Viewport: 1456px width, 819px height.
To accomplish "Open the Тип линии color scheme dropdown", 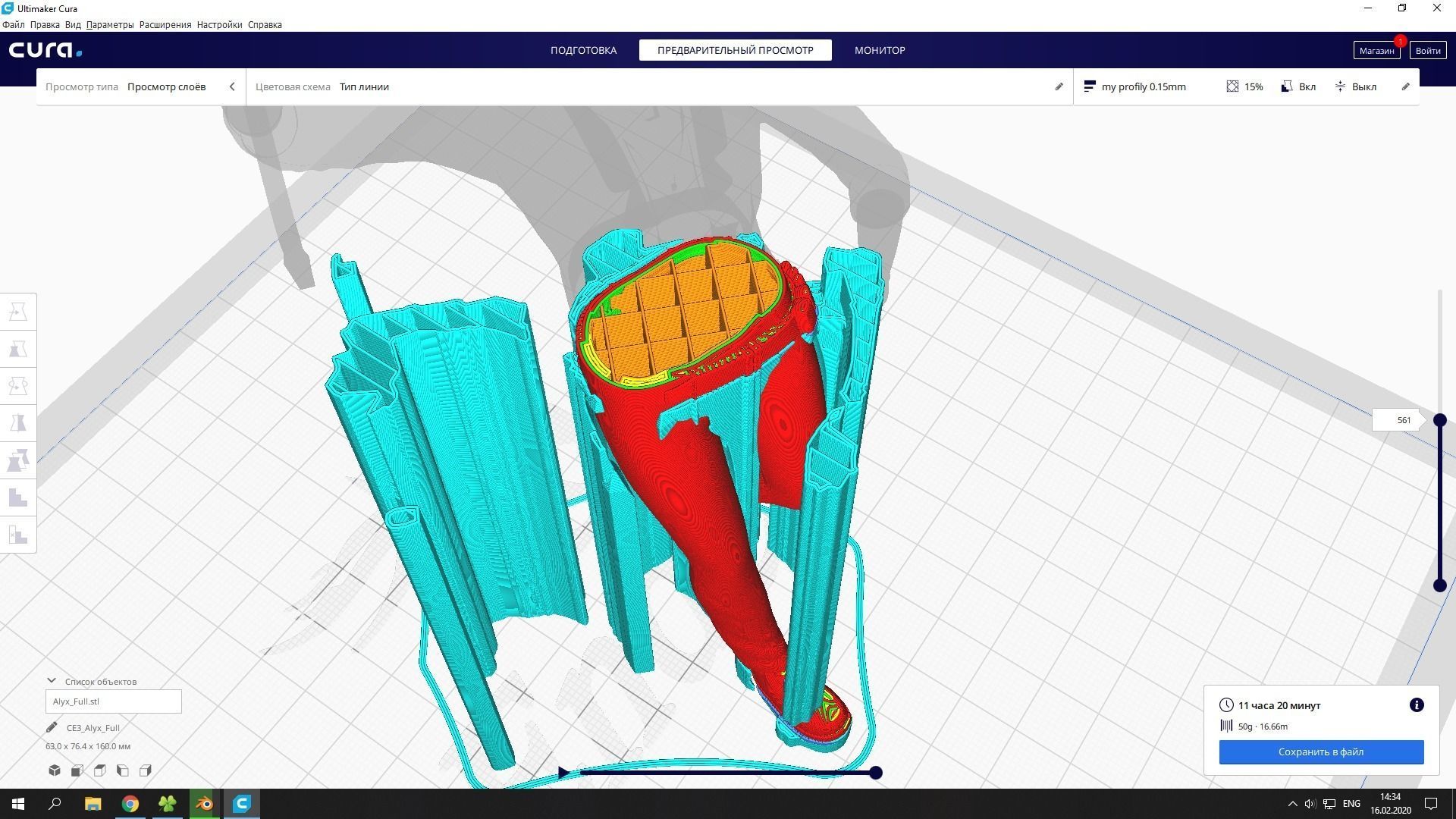I will coord(364,86).
